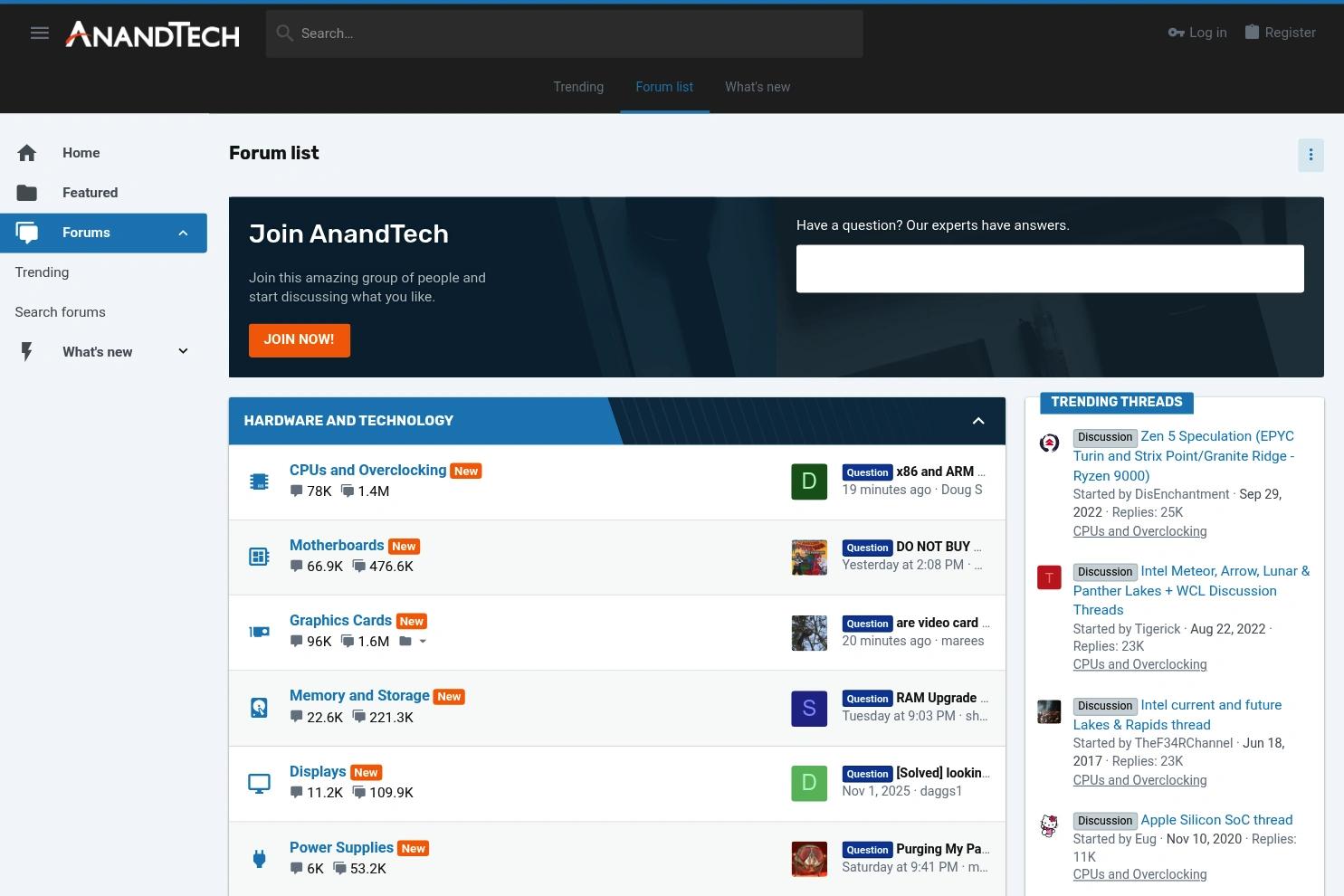
Task: Expand the What's new sidebar section
Action: (x=183, y=351)
